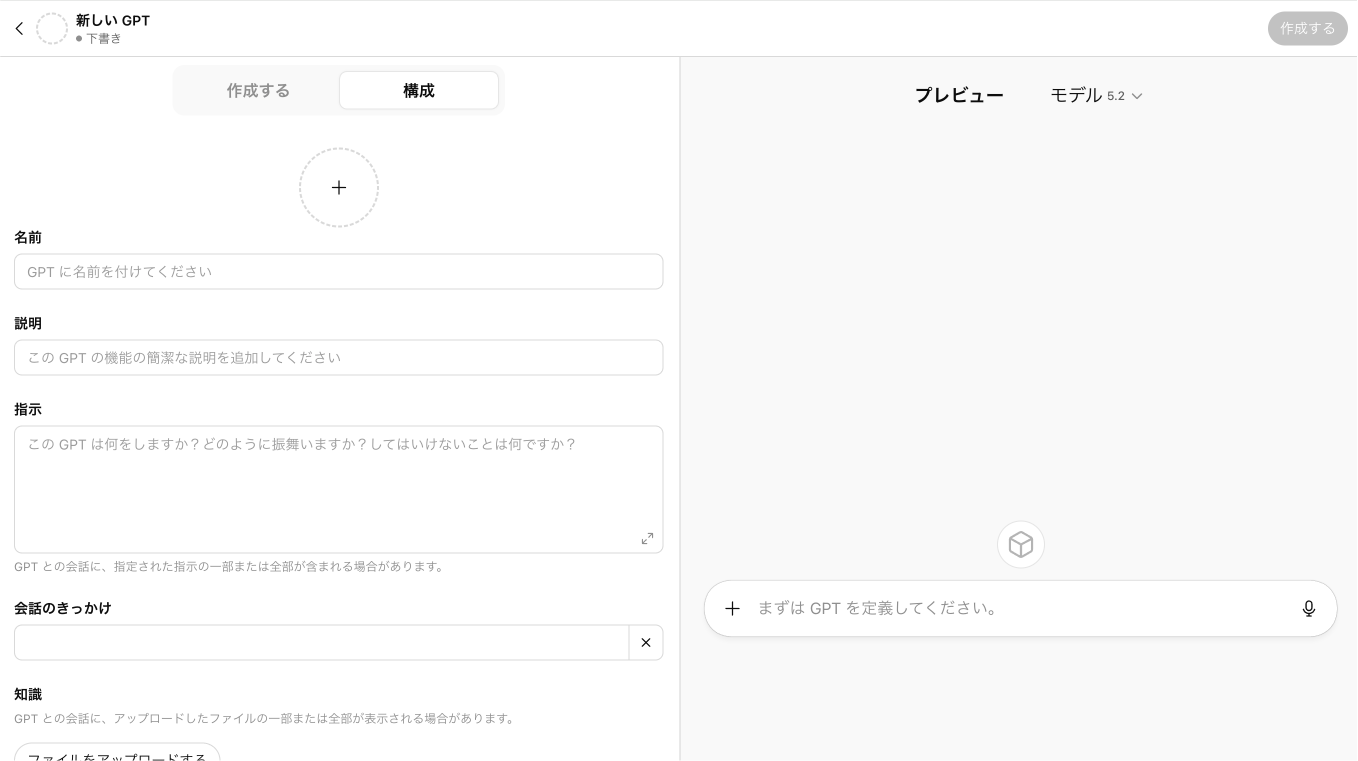Click into the 説明 description field
1358x761 pixels.
338,358
